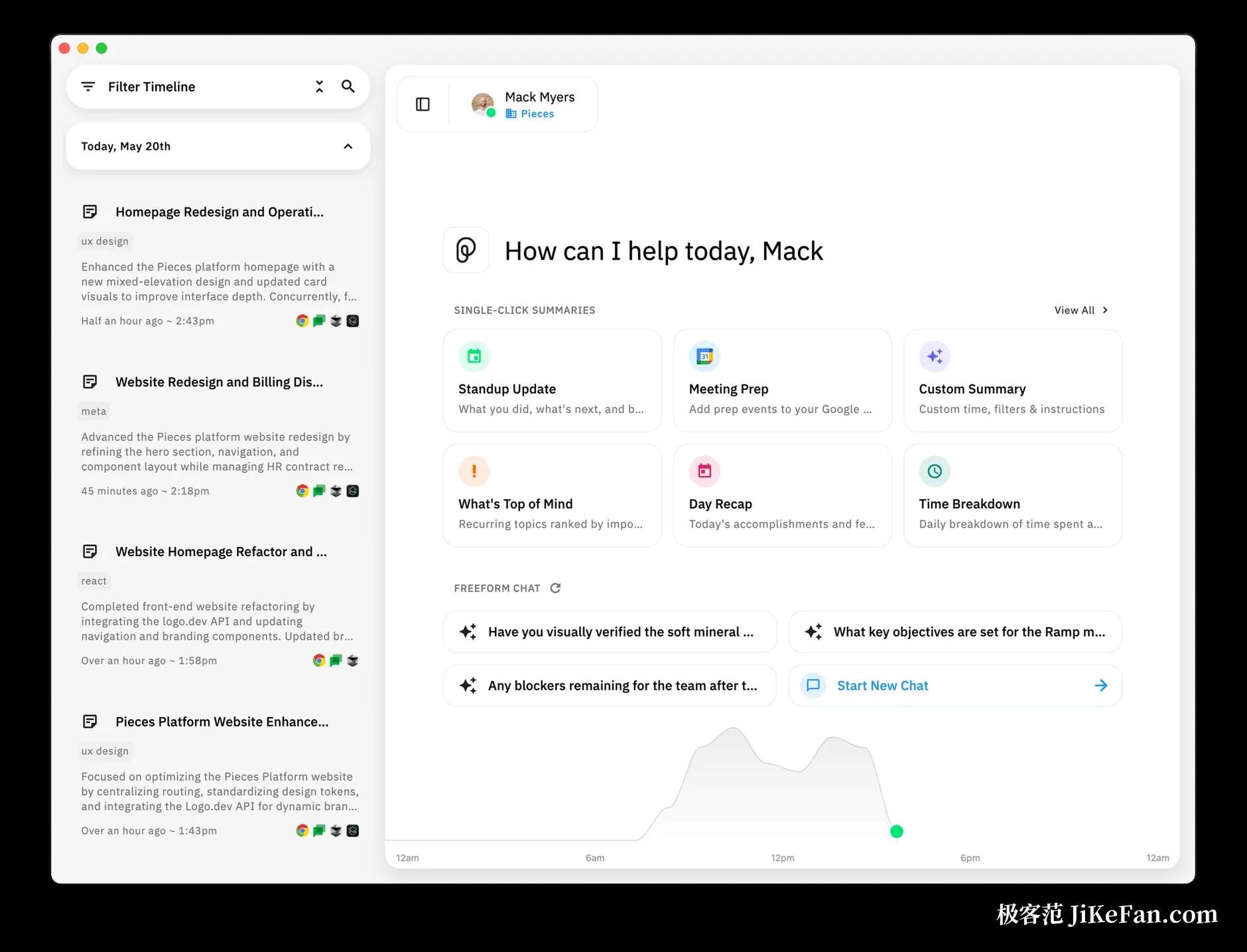Viewport: 1247px width, 952px height.
Task: Click the Chrome source icon at 2:43pm entry
Action: point(302,321)
